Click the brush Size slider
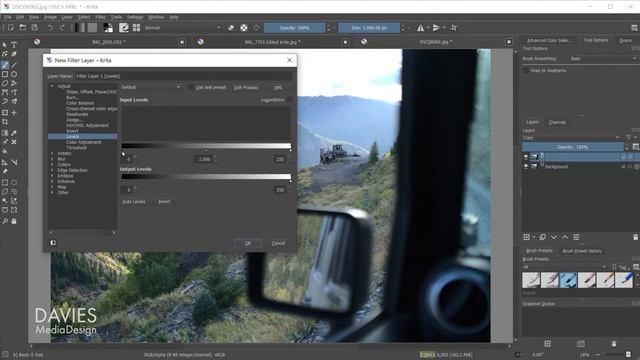 [369, 28]
